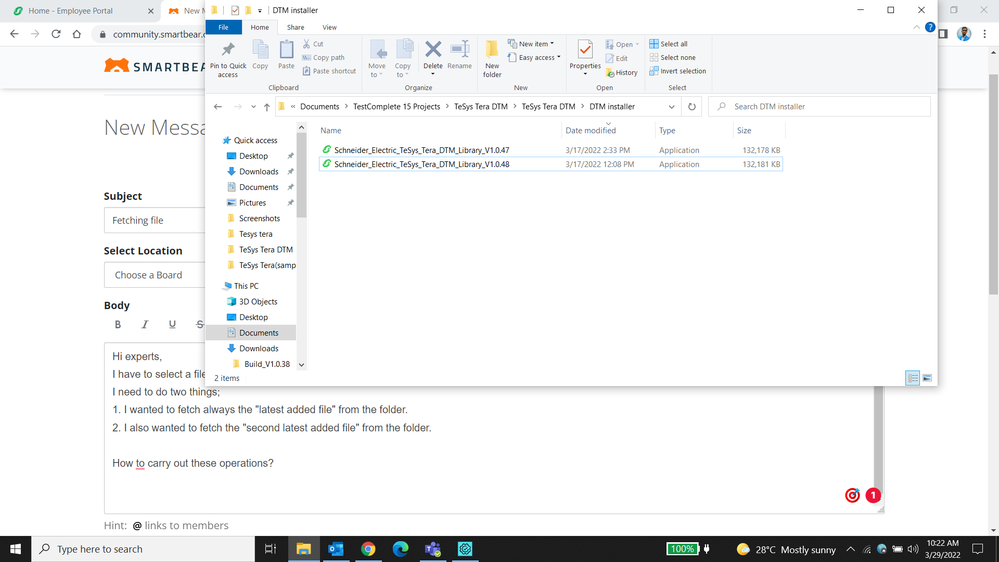Click the Up one level arrow
Image resolution: width=999 pixels, height=562 pixels.
pos(266,107)
